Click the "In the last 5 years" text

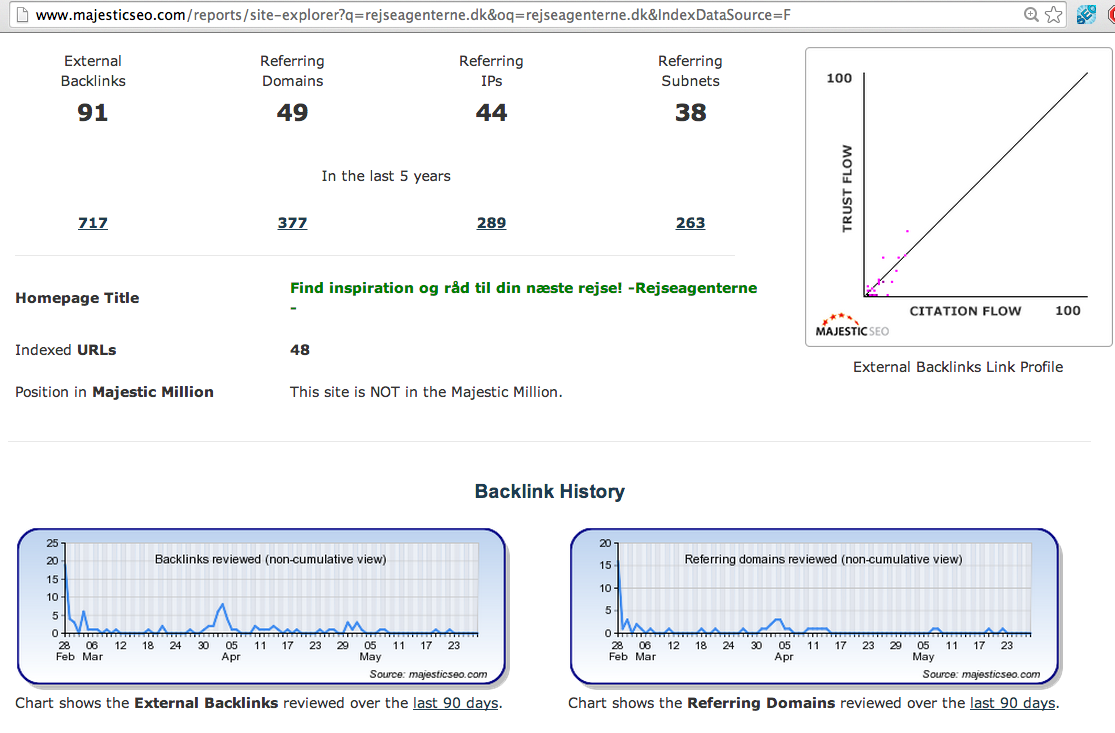click(x=386, y=176)
